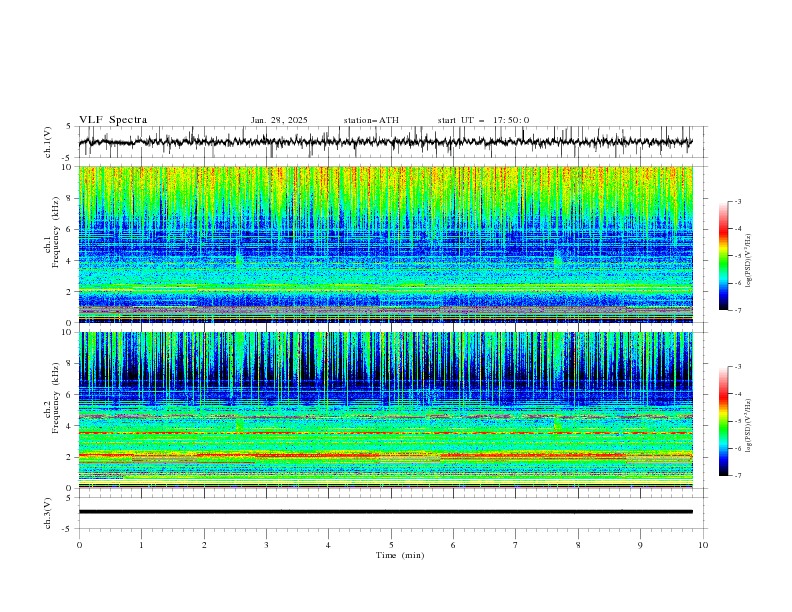Viewport: 792px width, 612px height.
Task: Click the time axis tick label 7
Action: 516,545
